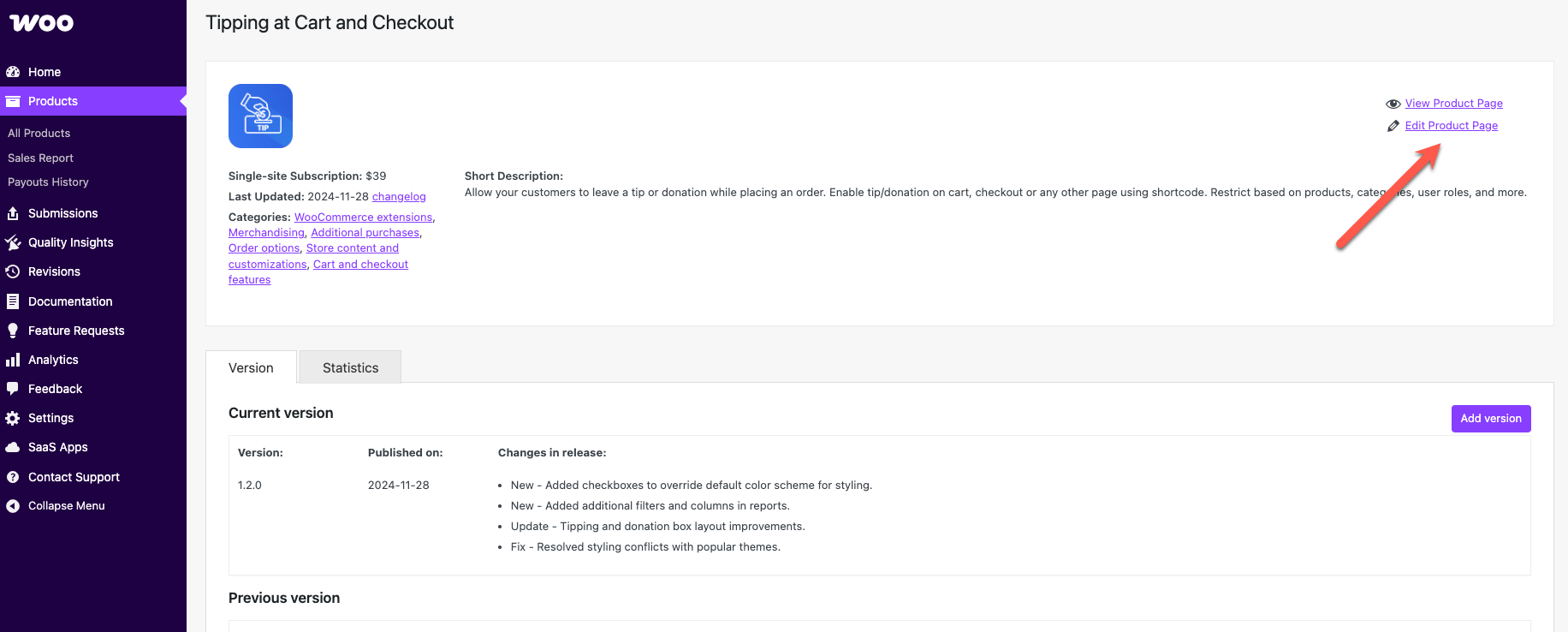This screenshot has height=632, width=1568.
Task: Collapse the sidebar menu
Action: point(93,506)
